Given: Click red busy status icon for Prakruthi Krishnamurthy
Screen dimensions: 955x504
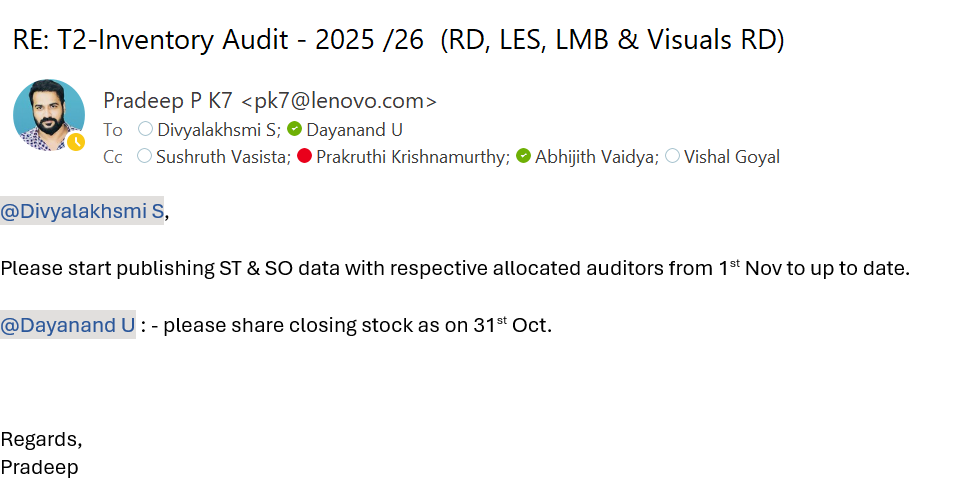Looking at the screenshot, I should point(304,156).
